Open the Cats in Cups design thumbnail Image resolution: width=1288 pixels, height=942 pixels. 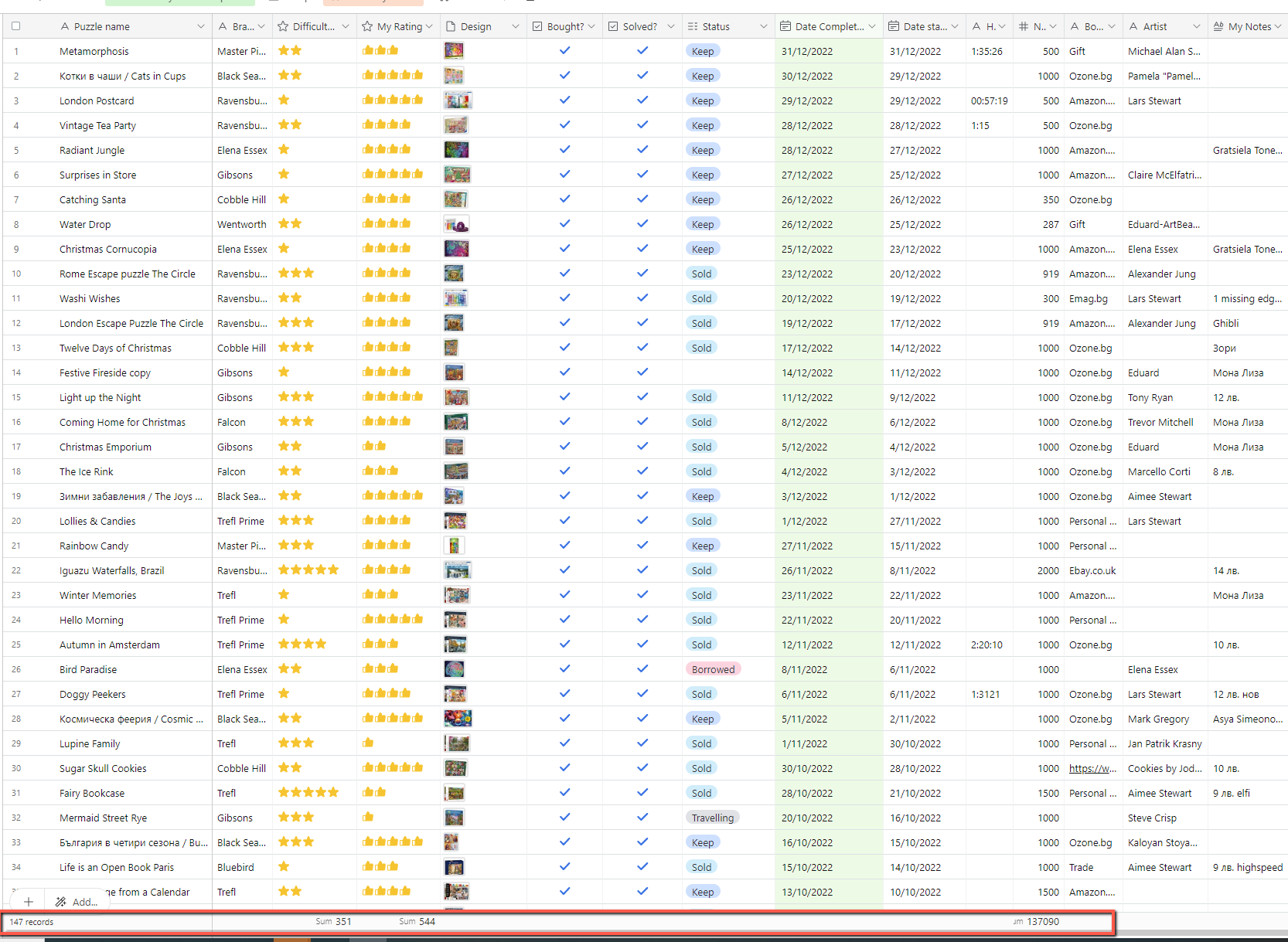[454, 76]
